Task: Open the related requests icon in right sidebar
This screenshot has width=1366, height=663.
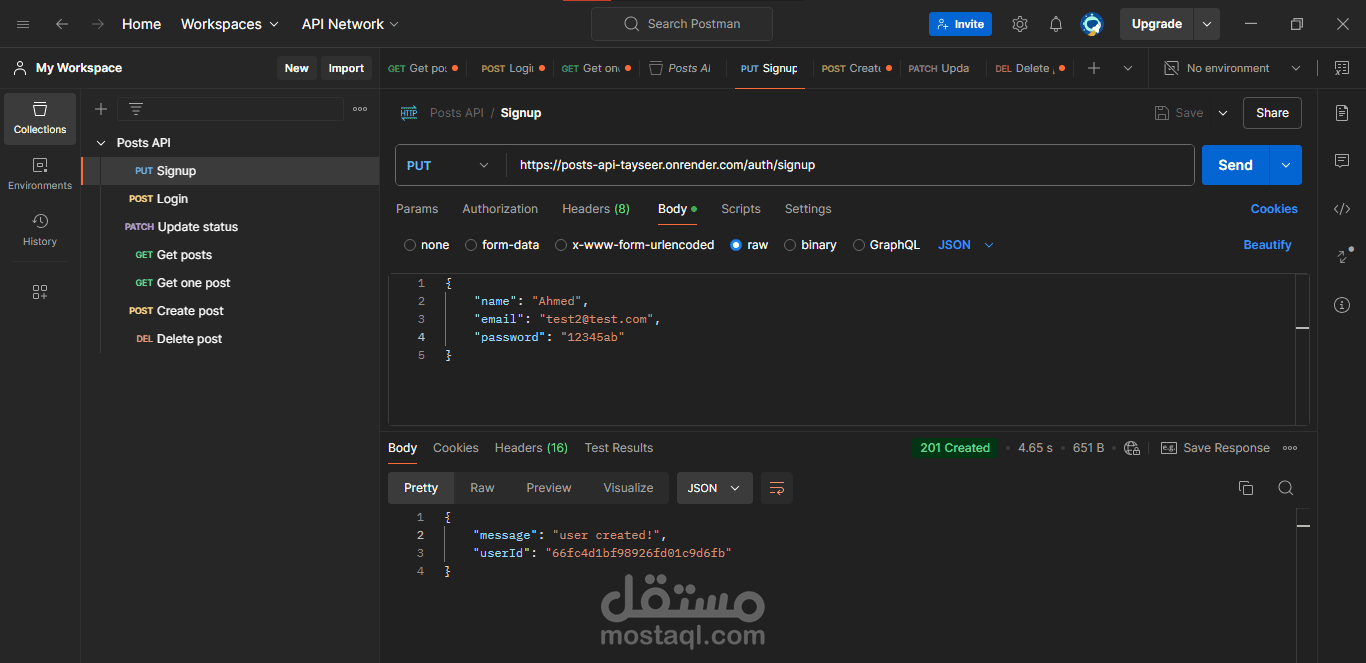Action: coord(1342,256)
